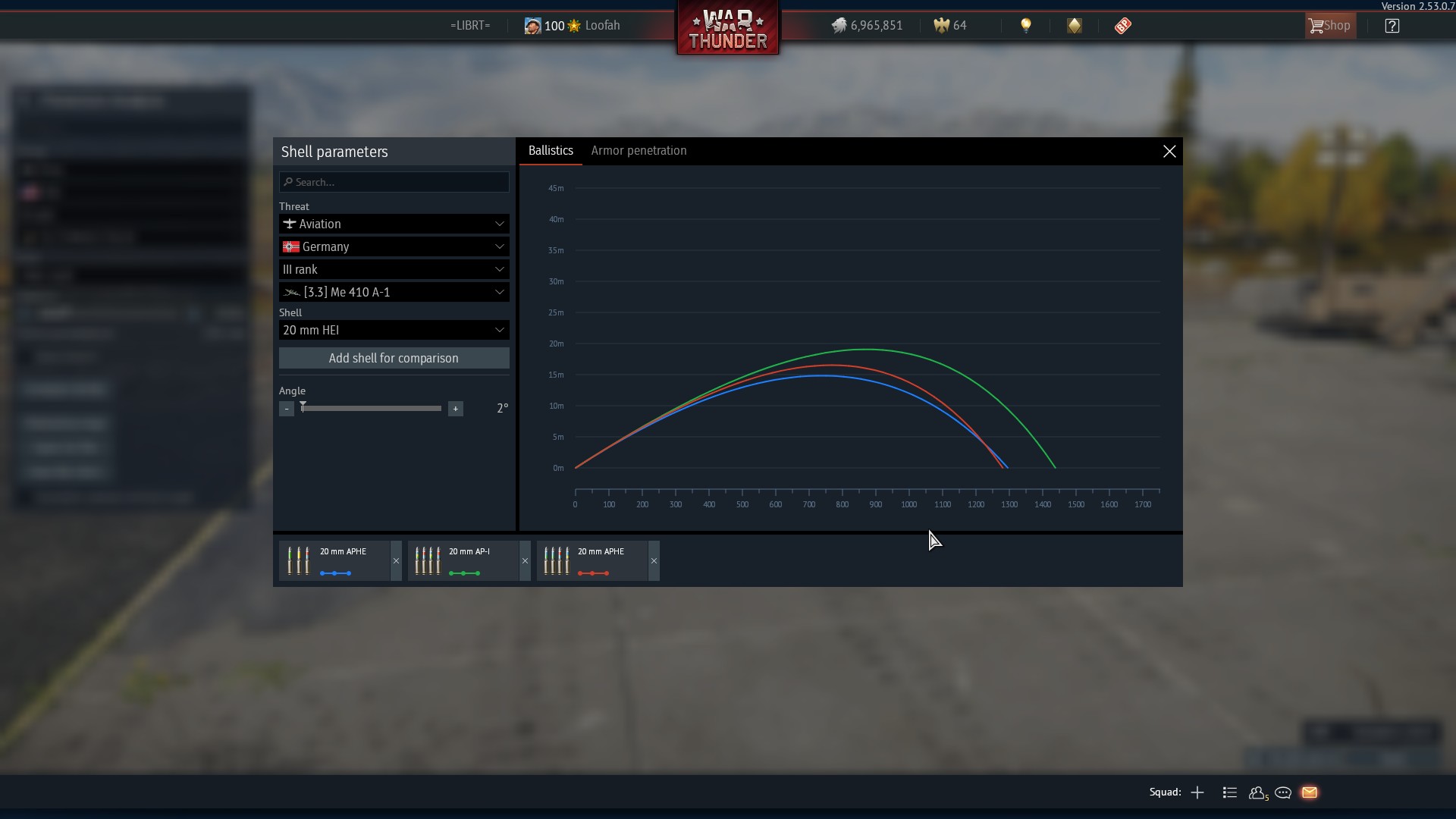Open the squad chat bubble icon

pos(1283,792)
